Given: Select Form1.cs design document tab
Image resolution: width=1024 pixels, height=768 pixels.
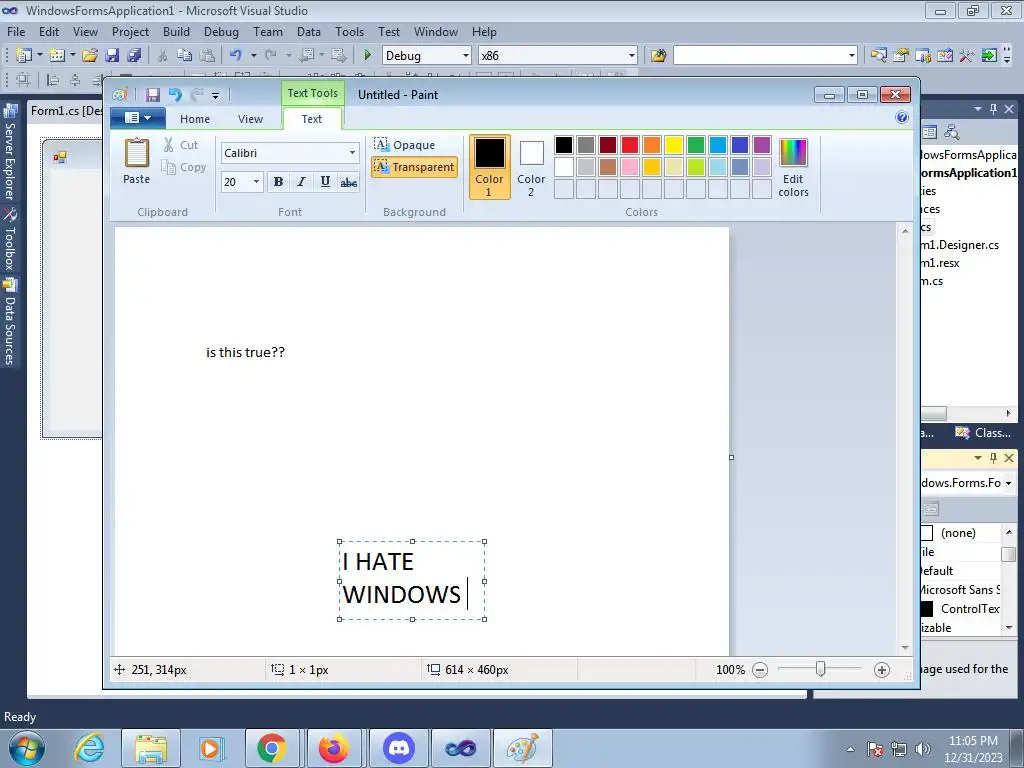Looking at the screenshot, I should [66, 110].
